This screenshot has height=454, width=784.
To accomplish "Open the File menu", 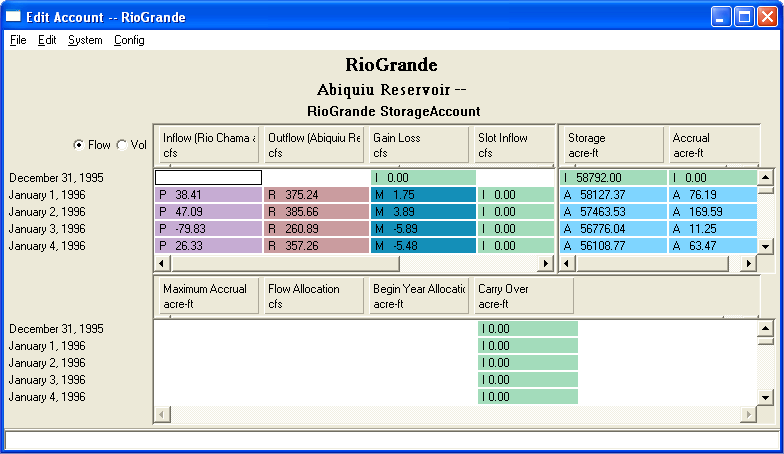I will pos(18,40).
